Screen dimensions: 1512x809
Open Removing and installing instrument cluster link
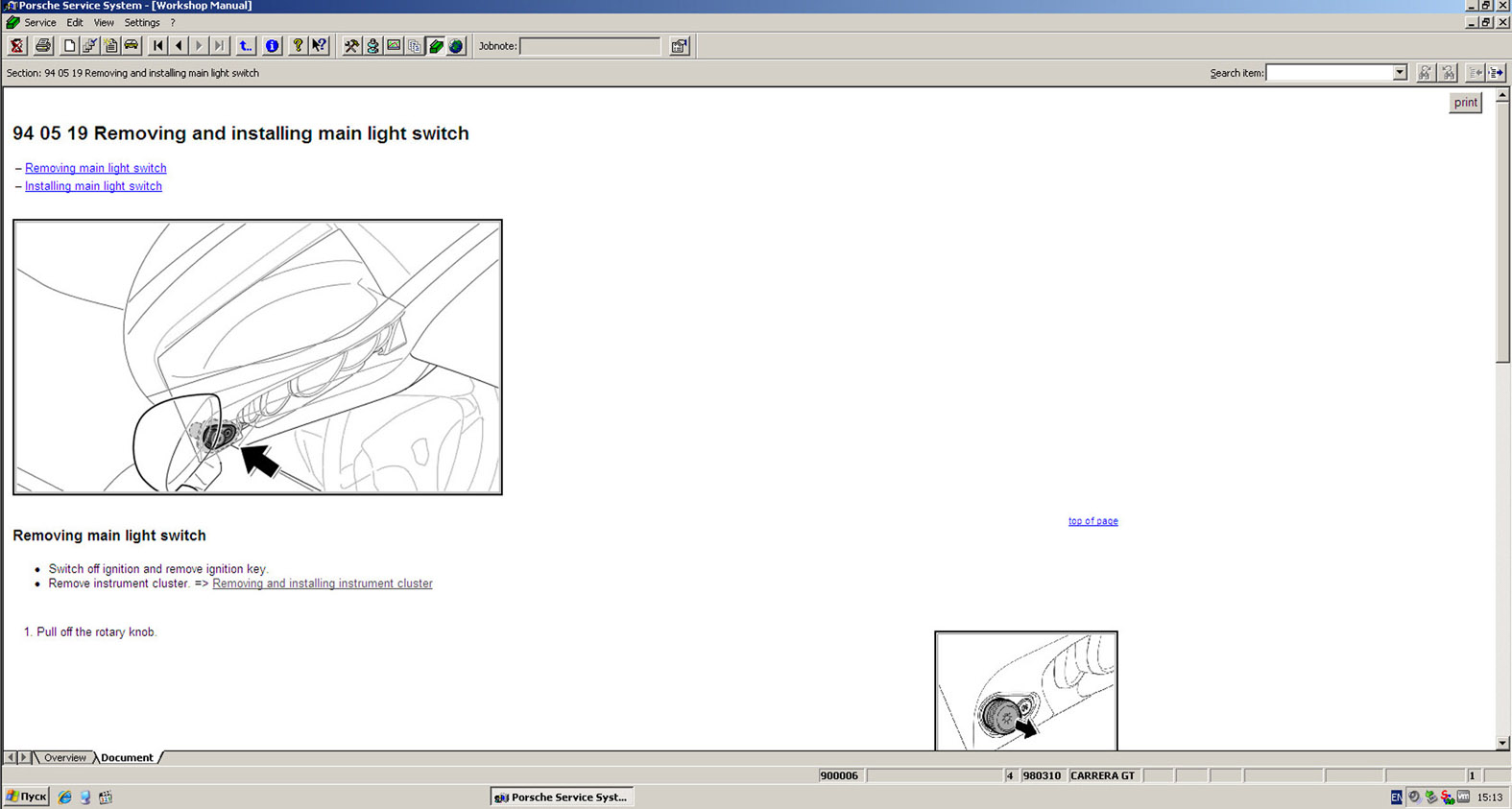coord(322,583)
